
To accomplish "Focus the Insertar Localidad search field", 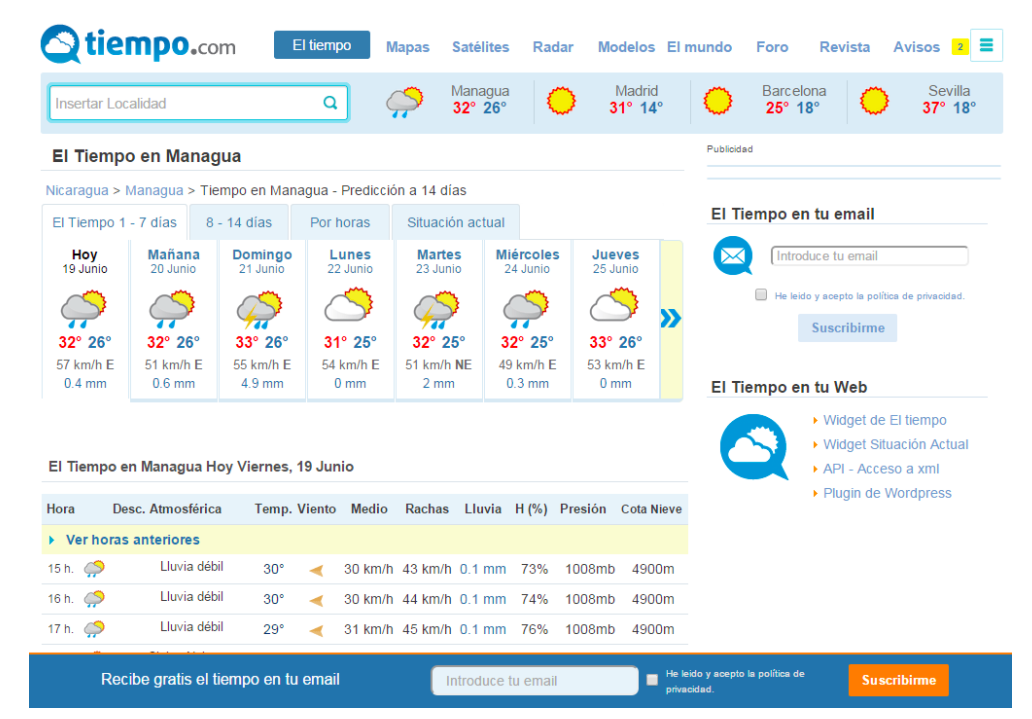I will [185, 103].
